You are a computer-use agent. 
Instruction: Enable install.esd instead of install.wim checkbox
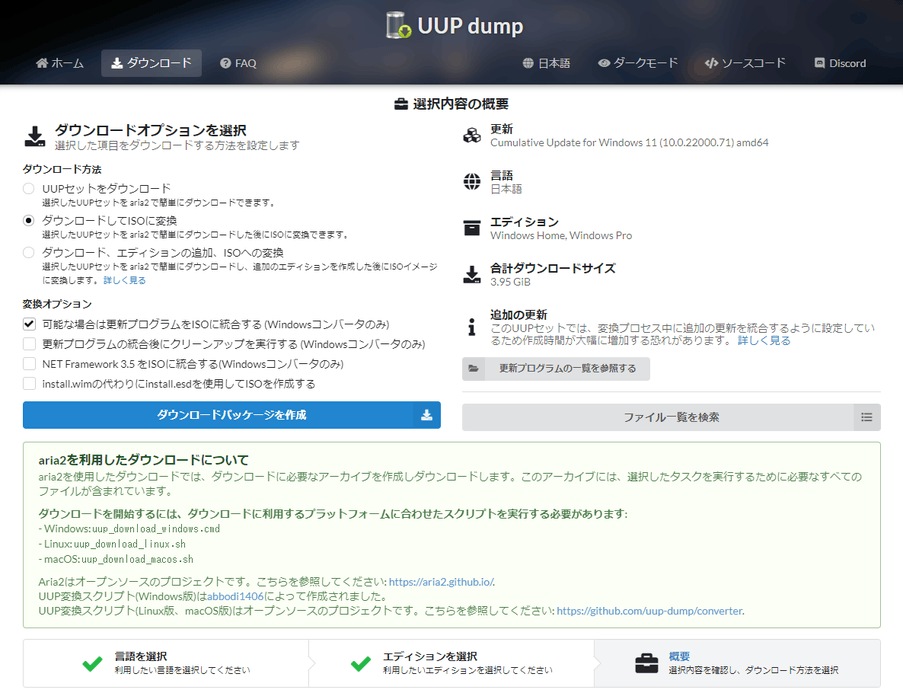(x=29, y=384)
